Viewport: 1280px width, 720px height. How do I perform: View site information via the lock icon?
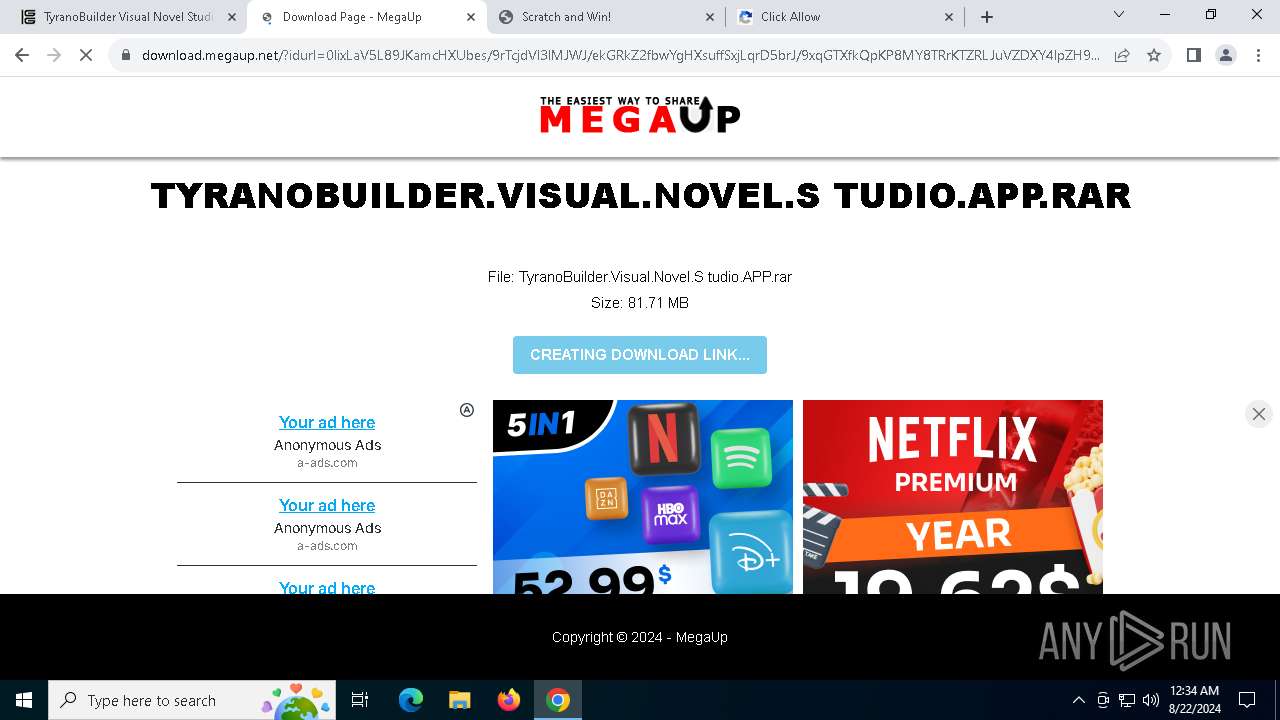pyautogui.click(x=126, y=55)
